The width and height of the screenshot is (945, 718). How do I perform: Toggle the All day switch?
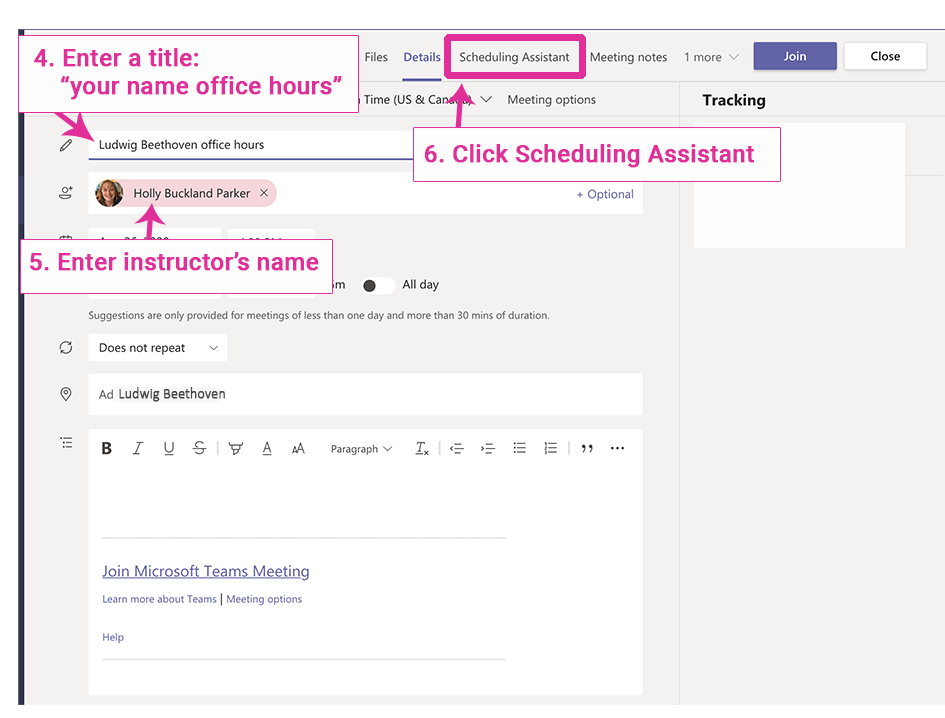(376, 285)
